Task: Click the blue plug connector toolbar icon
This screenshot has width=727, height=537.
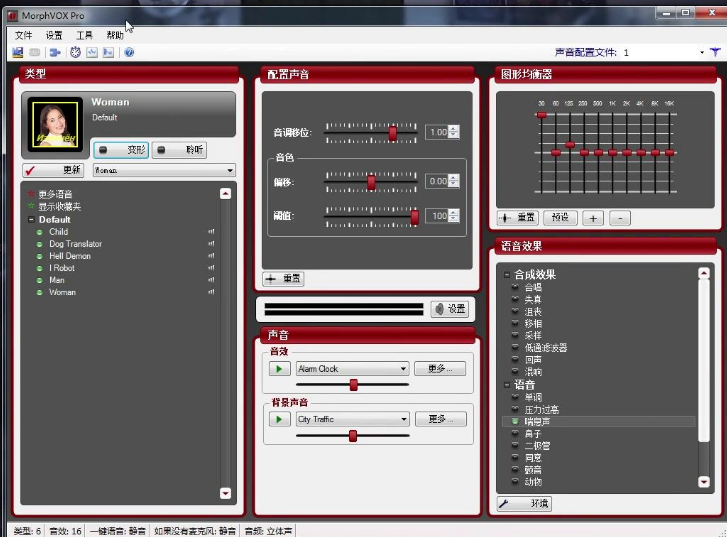Action: 55,52
